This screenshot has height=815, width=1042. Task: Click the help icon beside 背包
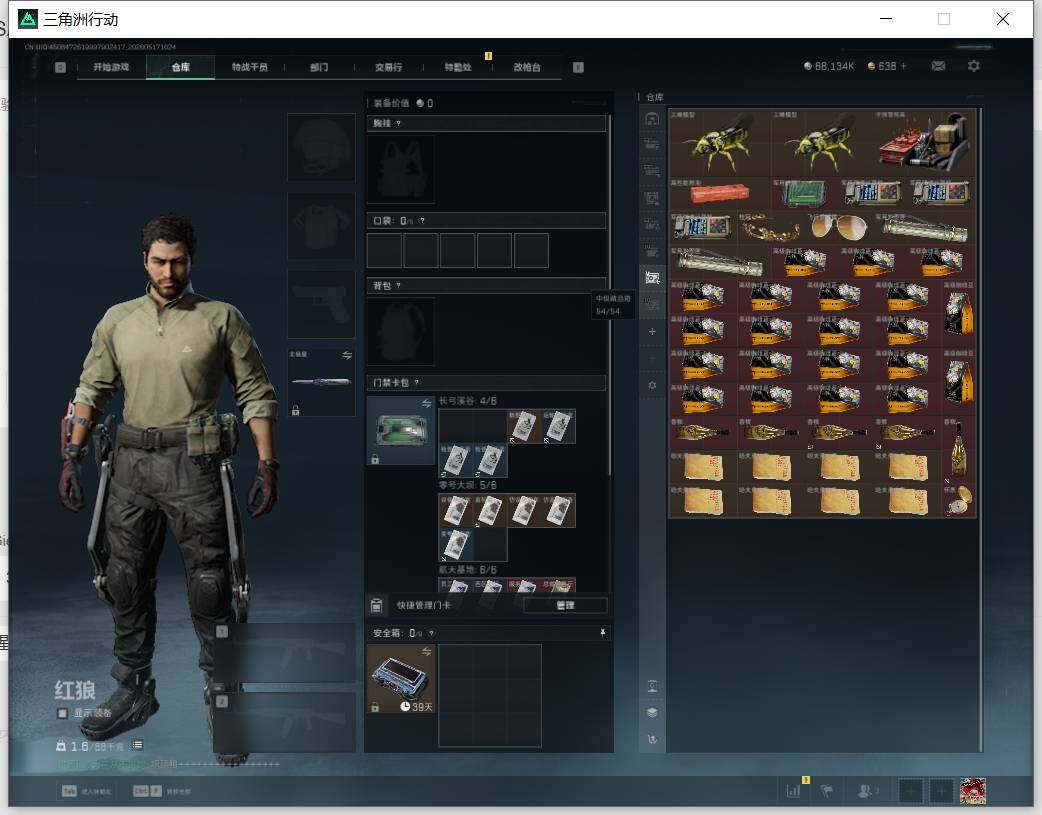click(x=398, y=286)
